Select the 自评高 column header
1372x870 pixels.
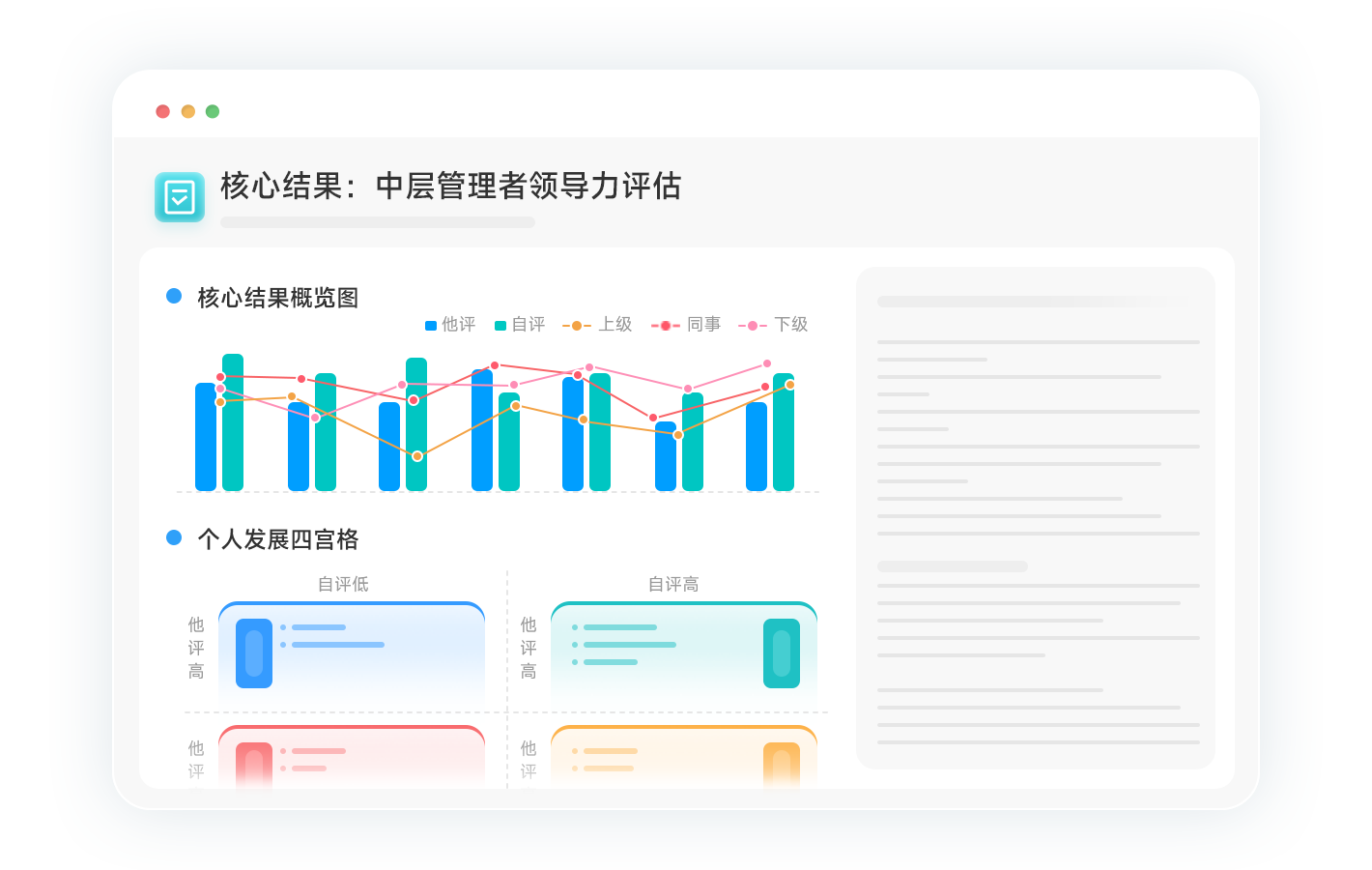(x=673, y=584)
